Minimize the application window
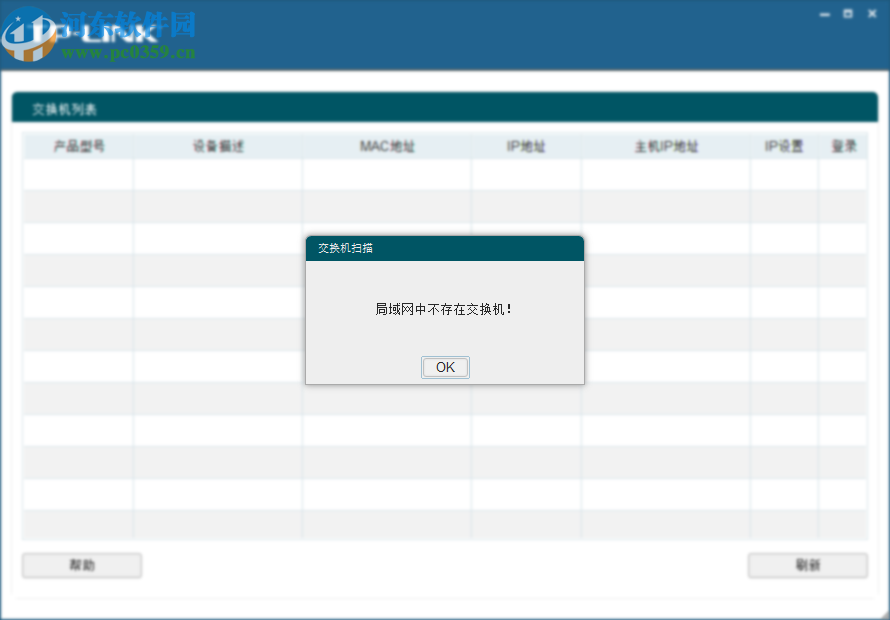Image resolution: width=890 pixels, height=620 pixels. pos(825,14)
